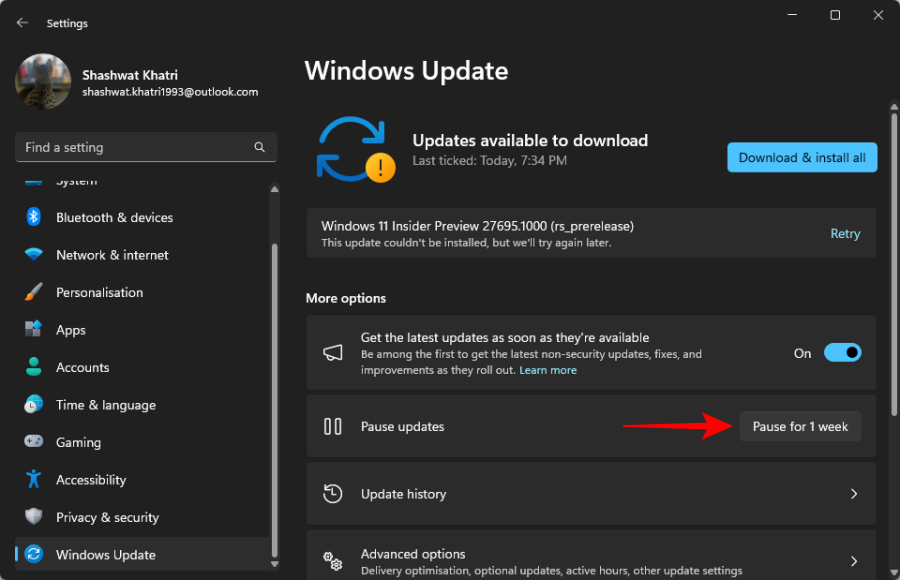
Task: Open Advanced options chevron
Action: pyautogui.click(x=853, y=561)
